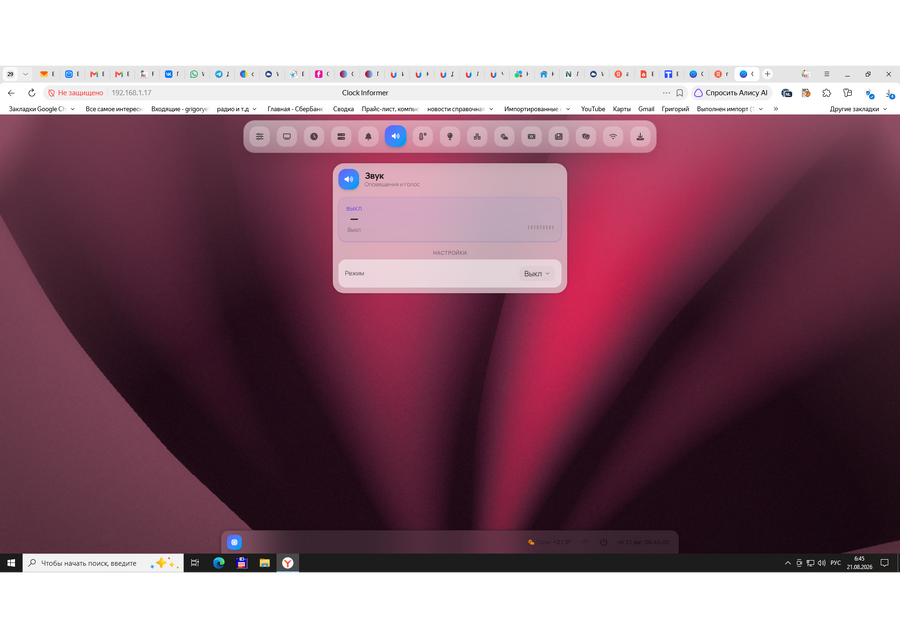Open the Gmail bookmark
Viewport: 900px width, 638px height.
646,109
